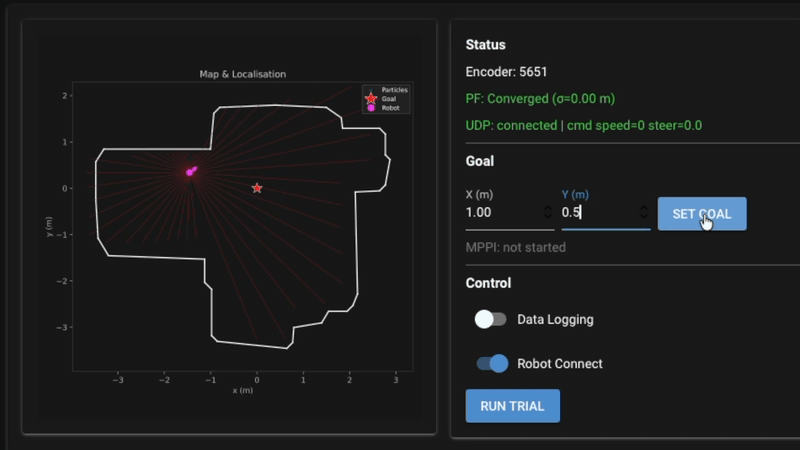800x450 pixels.
Task: Click the Map & Localisation plot title
Action: 243,74
